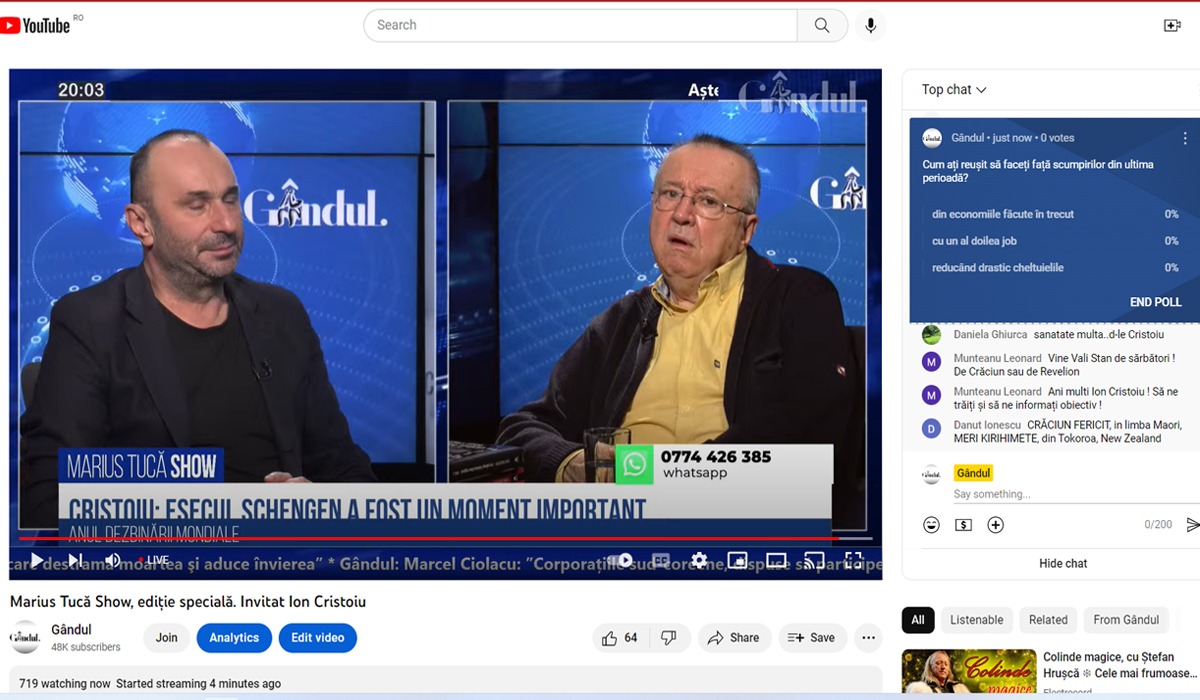Click the Gândul avatar in the poll header
Viewport: 1200px width, 700px height.
point(932,138)
